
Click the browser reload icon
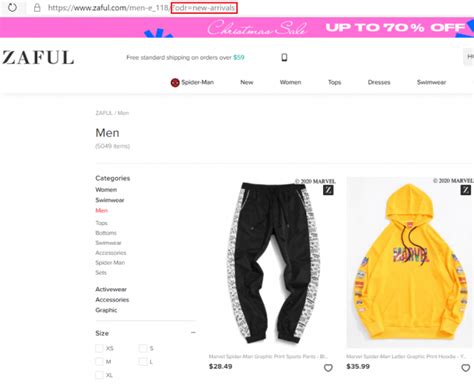(12, 7)
